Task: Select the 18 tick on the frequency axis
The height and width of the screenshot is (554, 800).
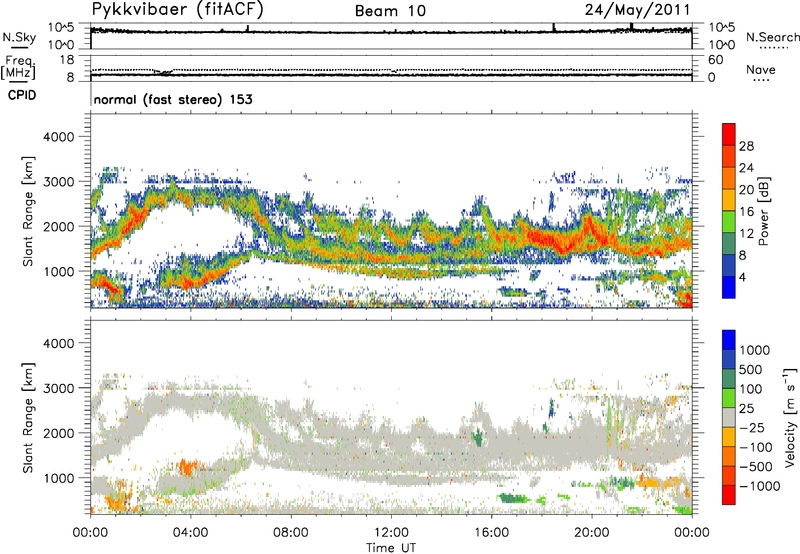Action: point(67,60)
